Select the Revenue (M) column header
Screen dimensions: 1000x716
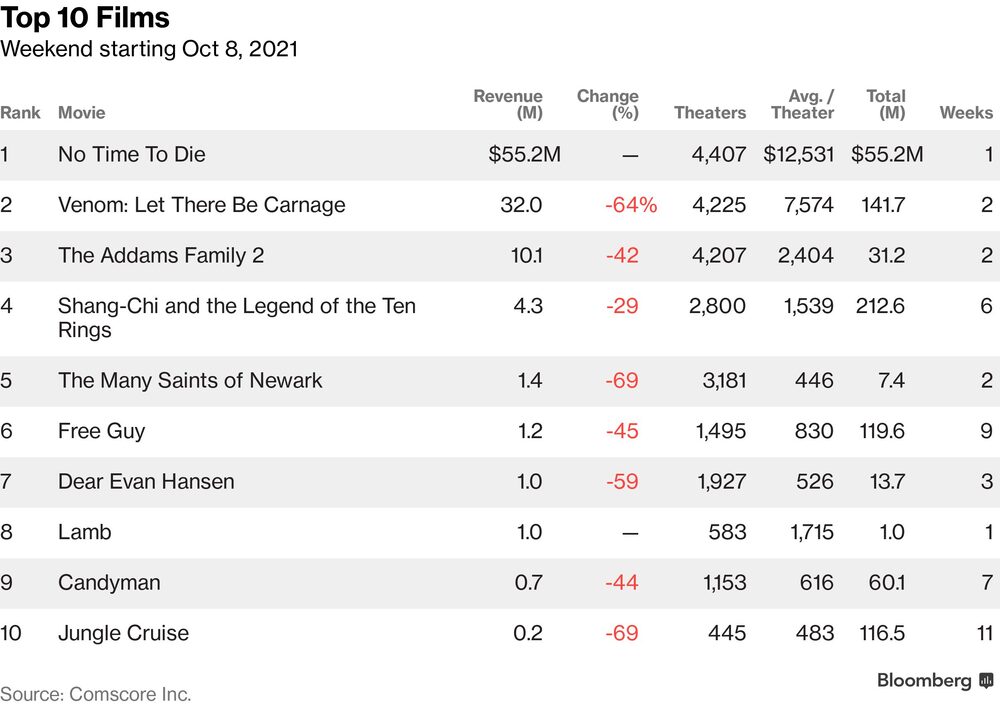pos(508,105)
